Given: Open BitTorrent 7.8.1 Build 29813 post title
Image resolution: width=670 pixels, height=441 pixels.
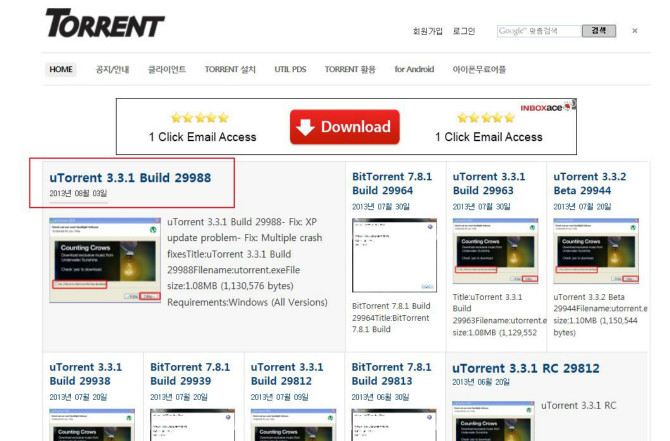Looking at the screenshot, I should (x=391, y=374).
